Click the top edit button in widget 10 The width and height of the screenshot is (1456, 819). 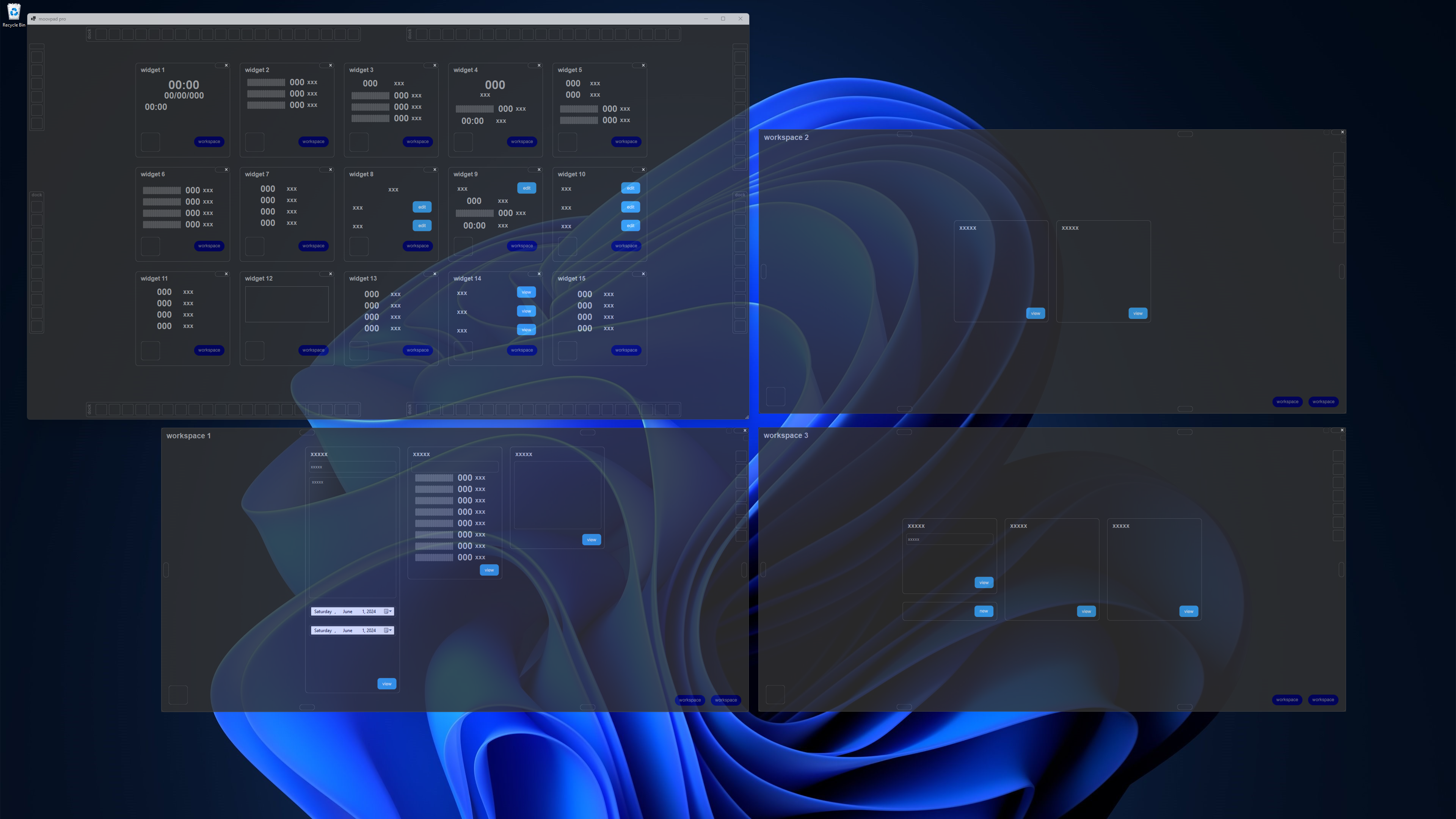pyautogui.click(x=630, y=188)
